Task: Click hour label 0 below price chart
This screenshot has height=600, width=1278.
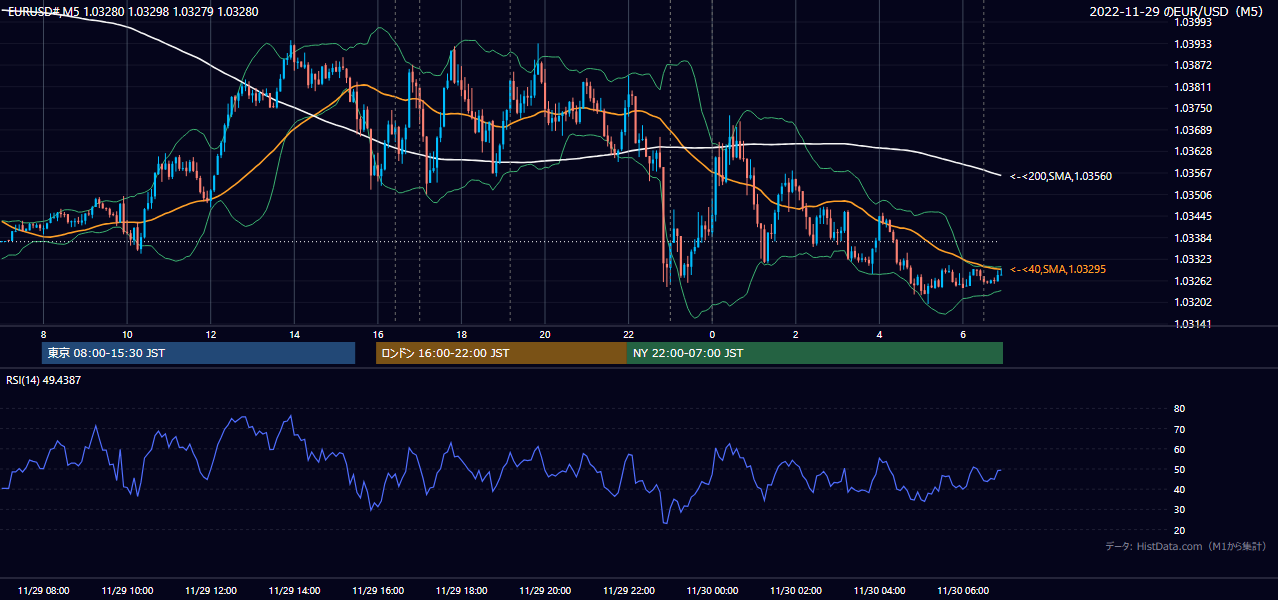Action: (712, 334)
